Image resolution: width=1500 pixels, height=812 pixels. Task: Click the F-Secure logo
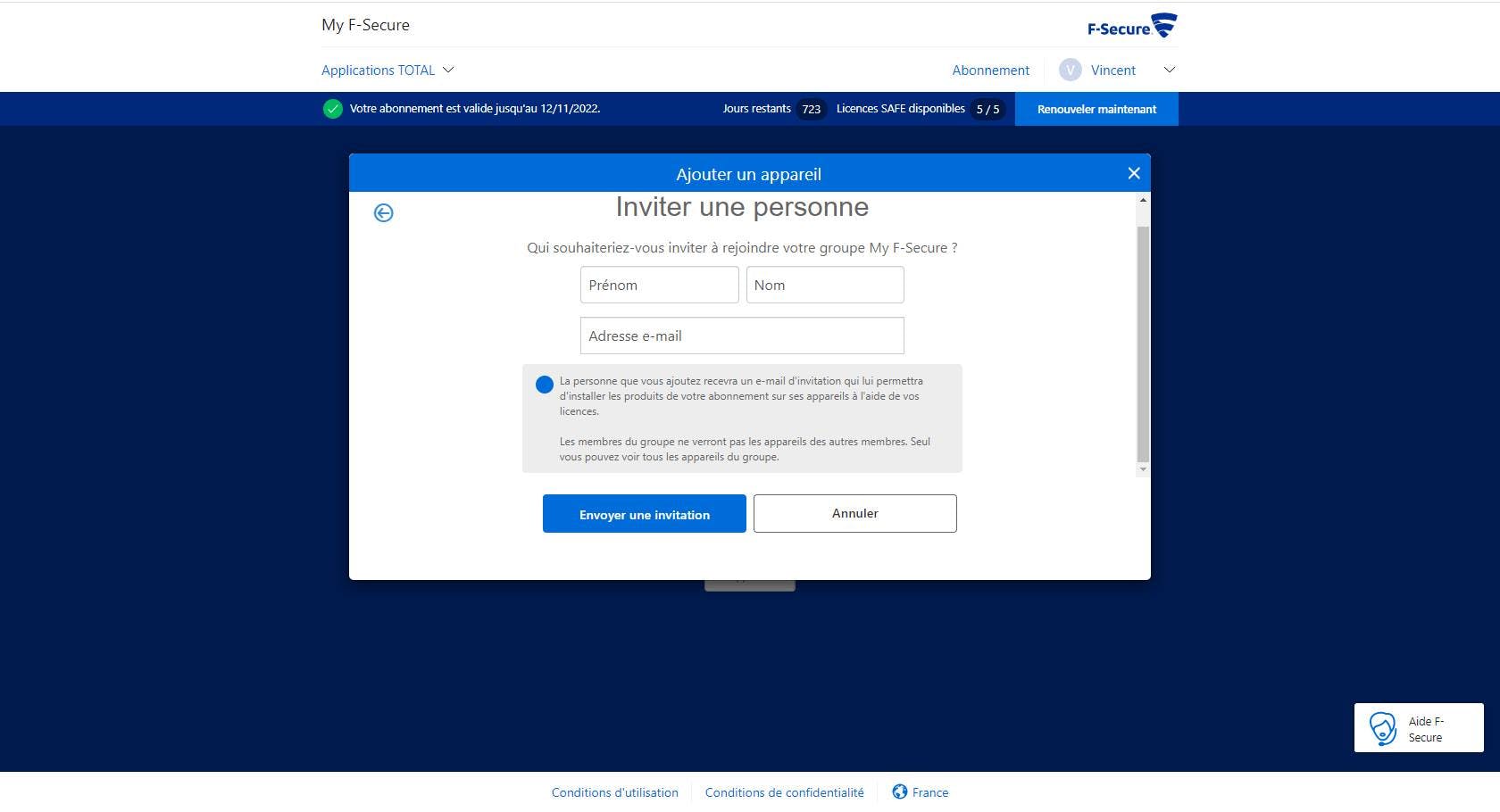1132,26
